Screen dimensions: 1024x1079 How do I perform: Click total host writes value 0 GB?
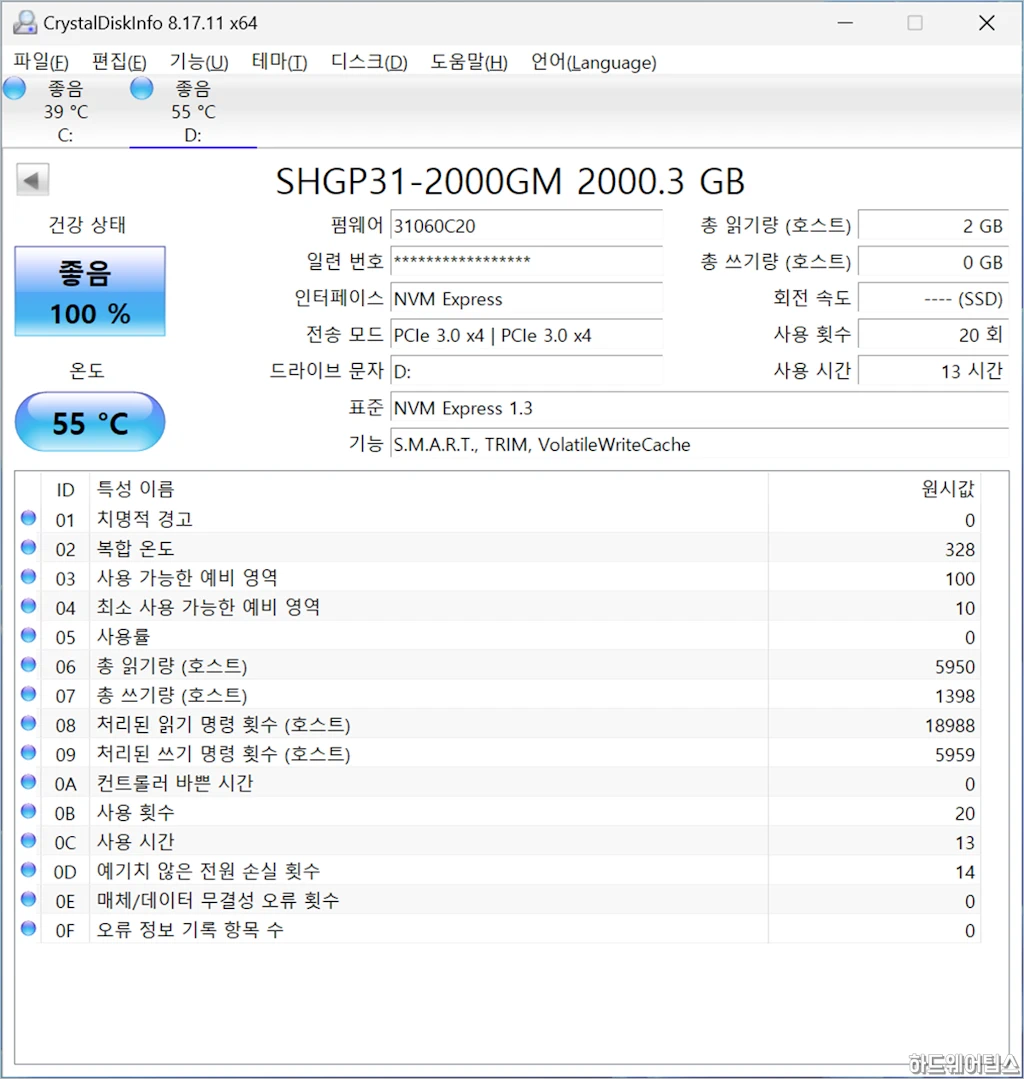[933, 262]
